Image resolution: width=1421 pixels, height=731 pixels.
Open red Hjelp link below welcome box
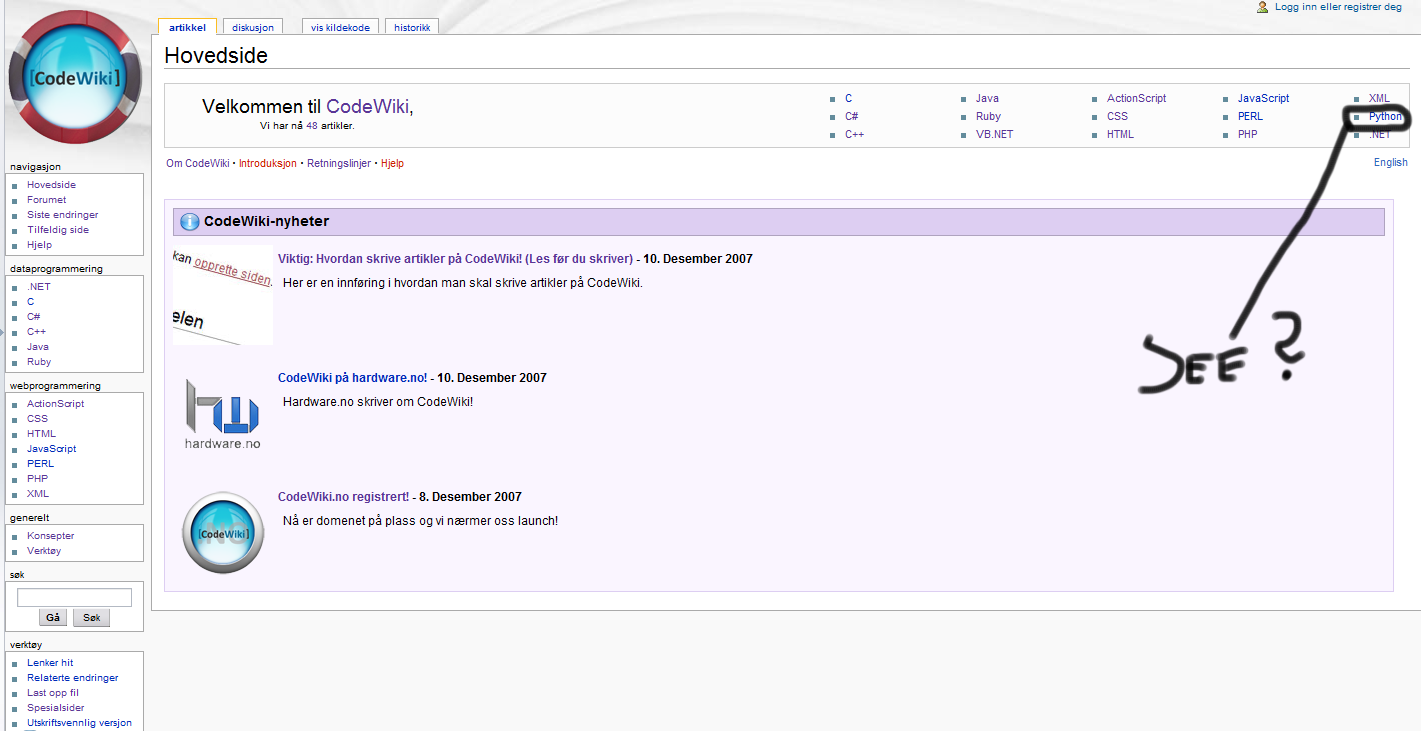(392, 164)
